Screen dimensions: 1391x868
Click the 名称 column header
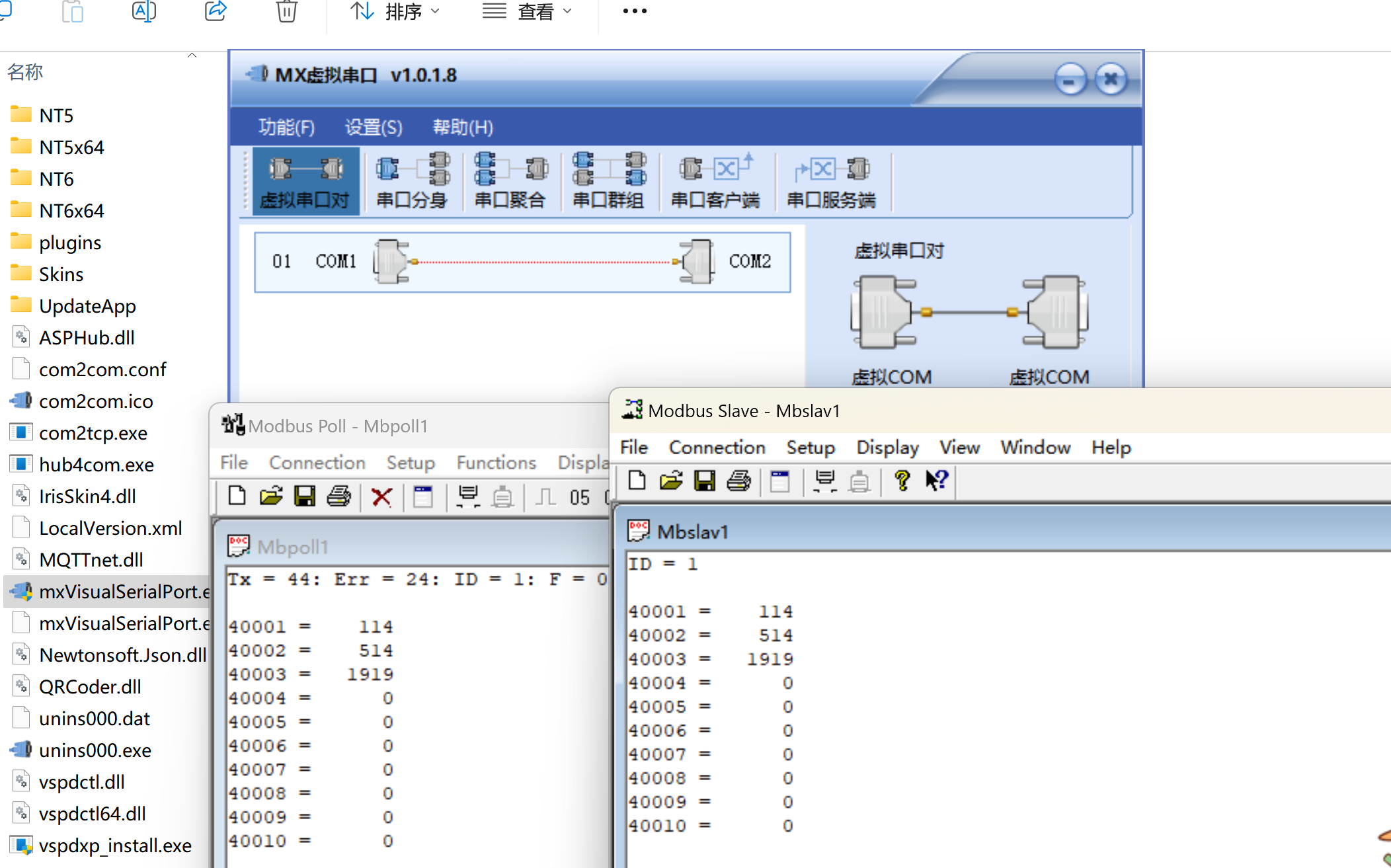[25, 72]
